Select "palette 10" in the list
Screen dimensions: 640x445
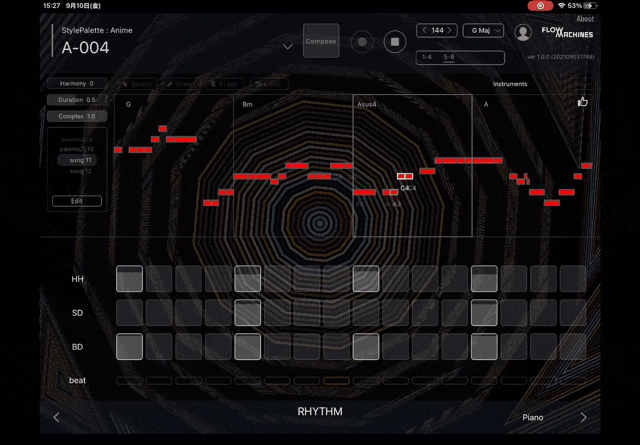[77, 149]
